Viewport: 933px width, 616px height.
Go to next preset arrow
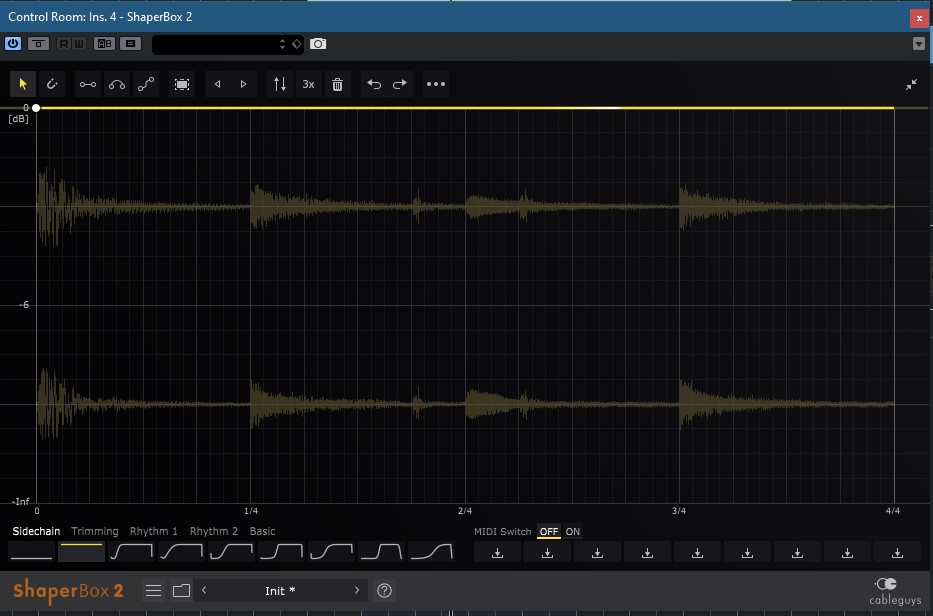tap(356, 590)
